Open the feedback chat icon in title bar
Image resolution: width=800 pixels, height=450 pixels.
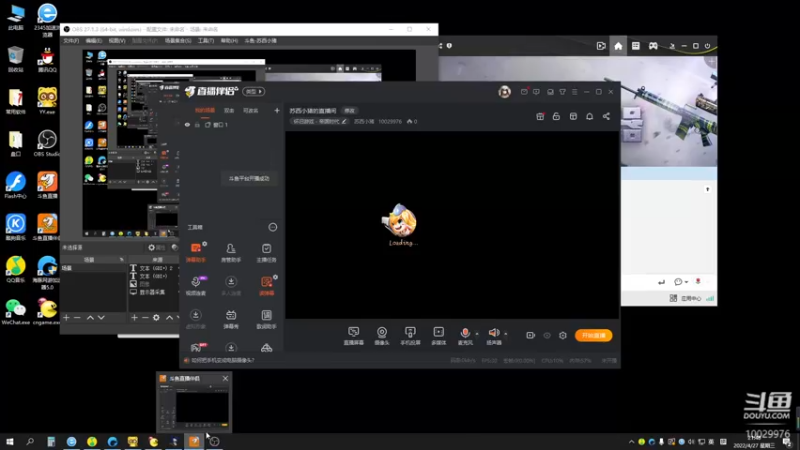point(536,92)
